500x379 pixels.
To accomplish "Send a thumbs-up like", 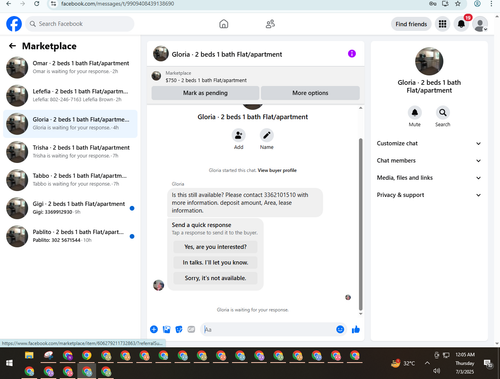I will click(x=356, y=329).
